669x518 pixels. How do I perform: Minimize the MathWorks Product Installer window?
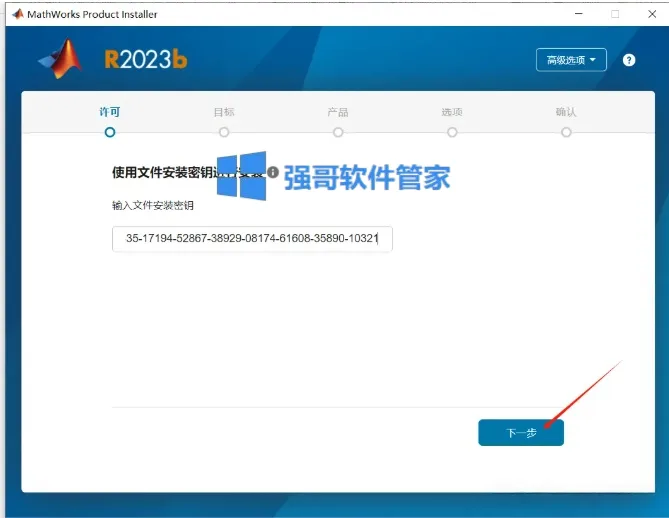point(579,14)
